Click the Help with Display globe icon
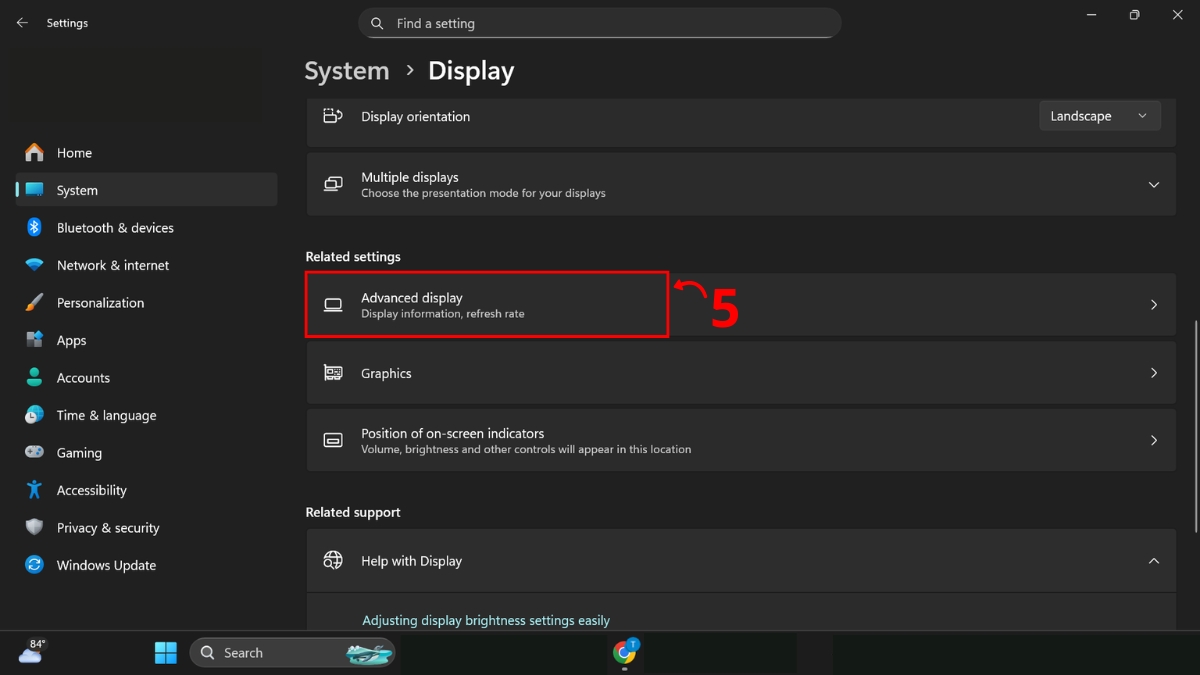The height and width of the screenshot is (675, 1200). click(x=333, y=560)
